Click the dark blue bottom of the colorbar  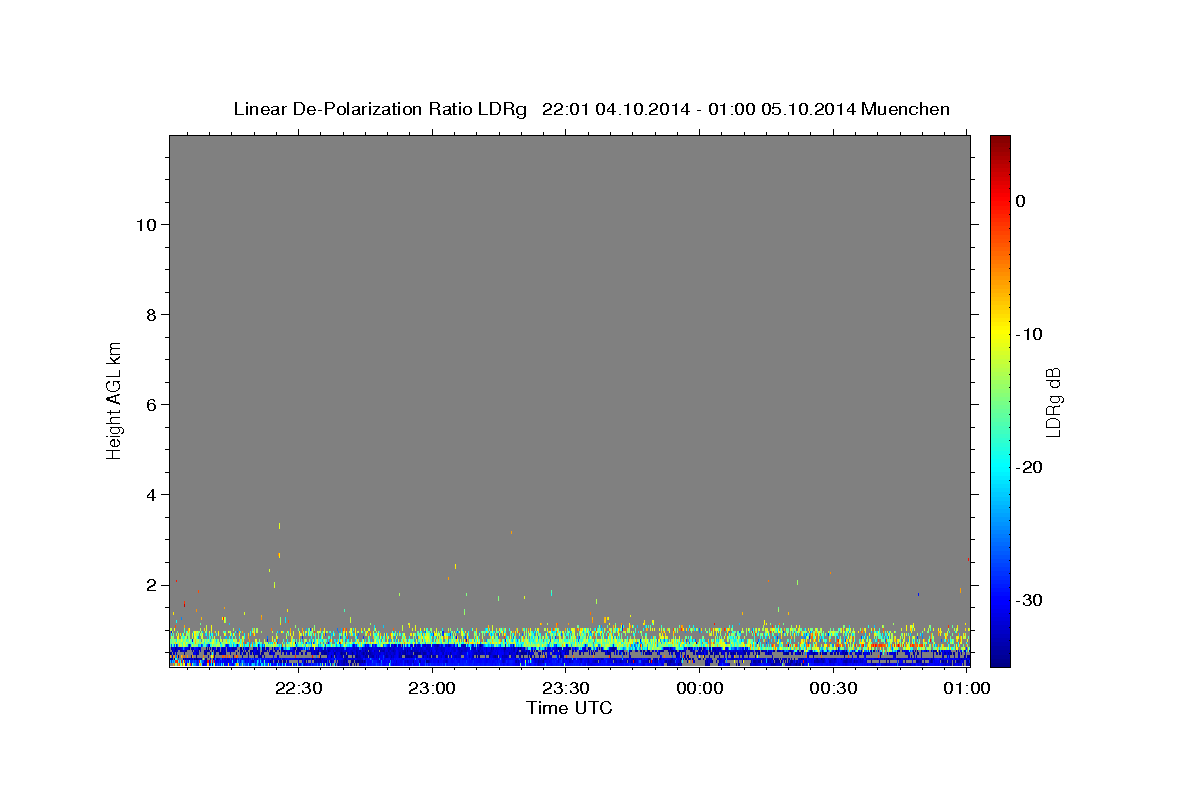pos(1000,655)
